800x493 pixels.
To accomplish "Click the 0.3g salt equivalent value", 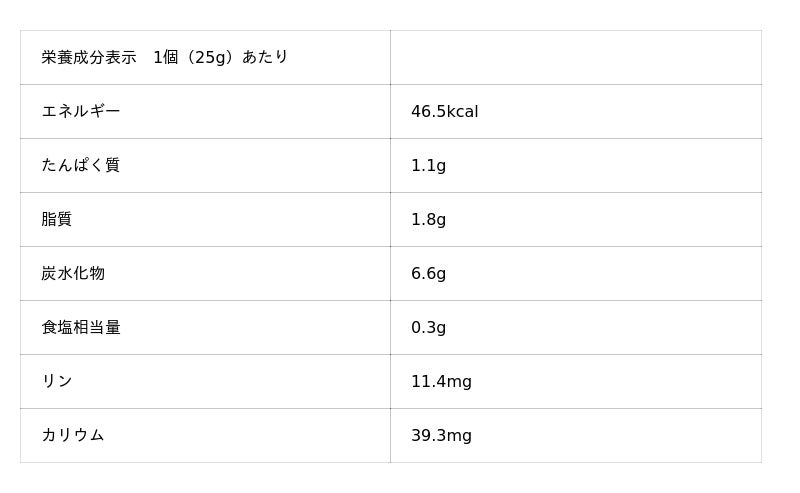I will point(428,327).
